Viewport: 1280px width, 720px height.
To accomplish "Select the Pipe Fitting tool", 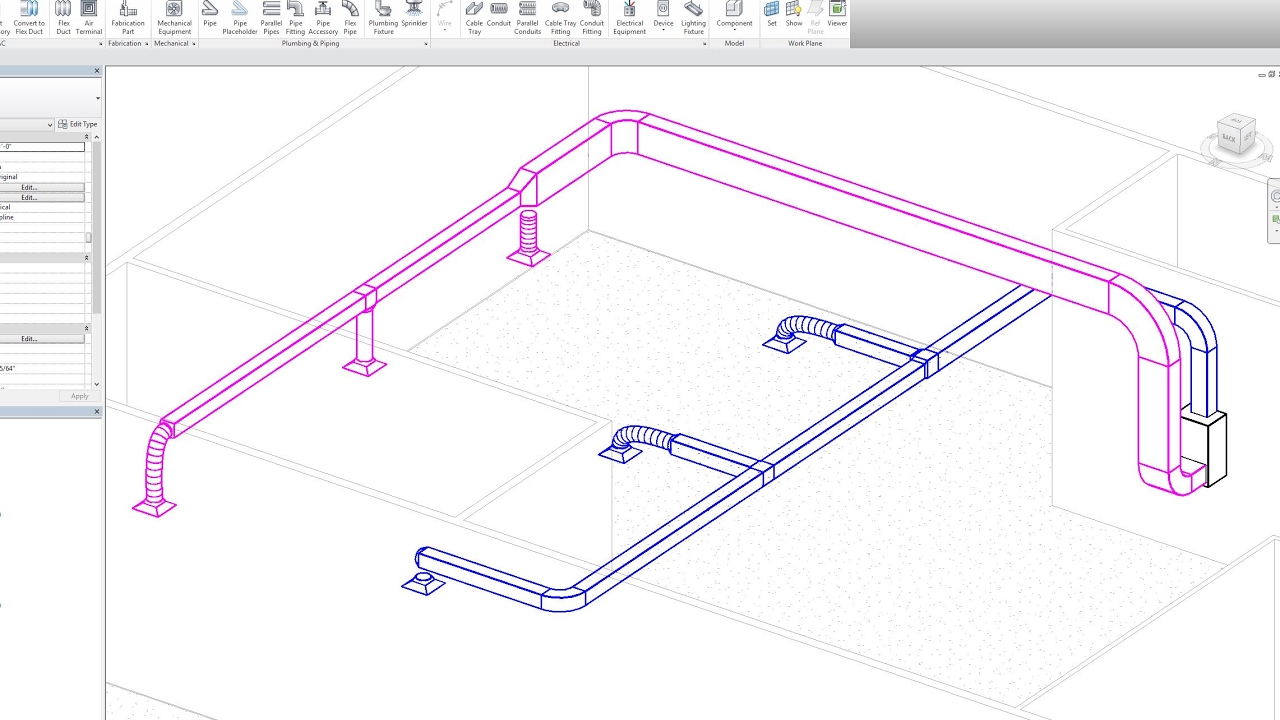I will click(296, 18).
